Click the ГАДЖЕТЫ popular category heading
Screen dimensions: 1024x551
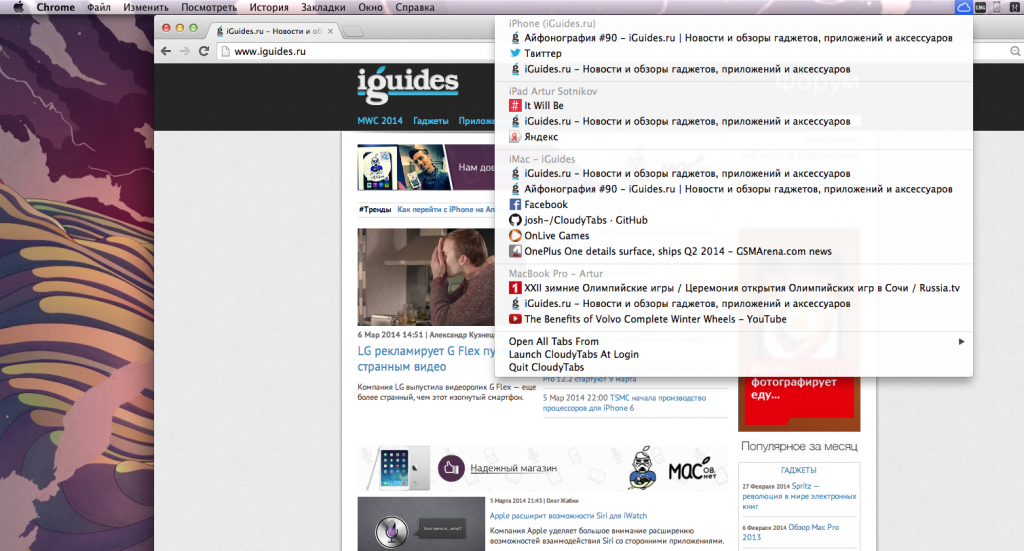click(799, 470)
